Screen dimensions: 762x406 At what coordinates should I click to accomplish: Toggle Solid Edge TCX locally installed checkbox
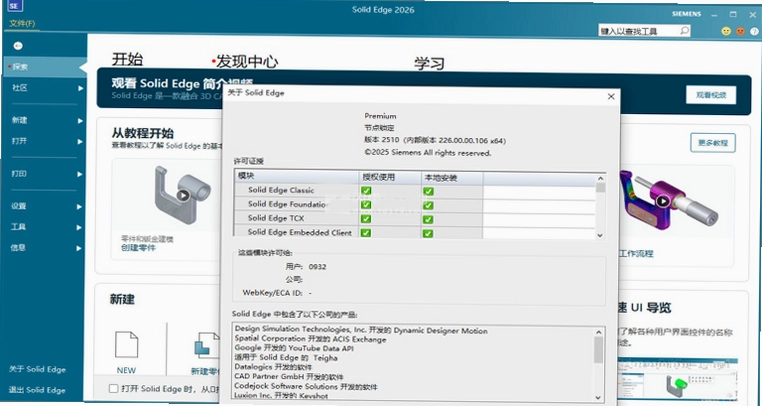click(428, 219)
